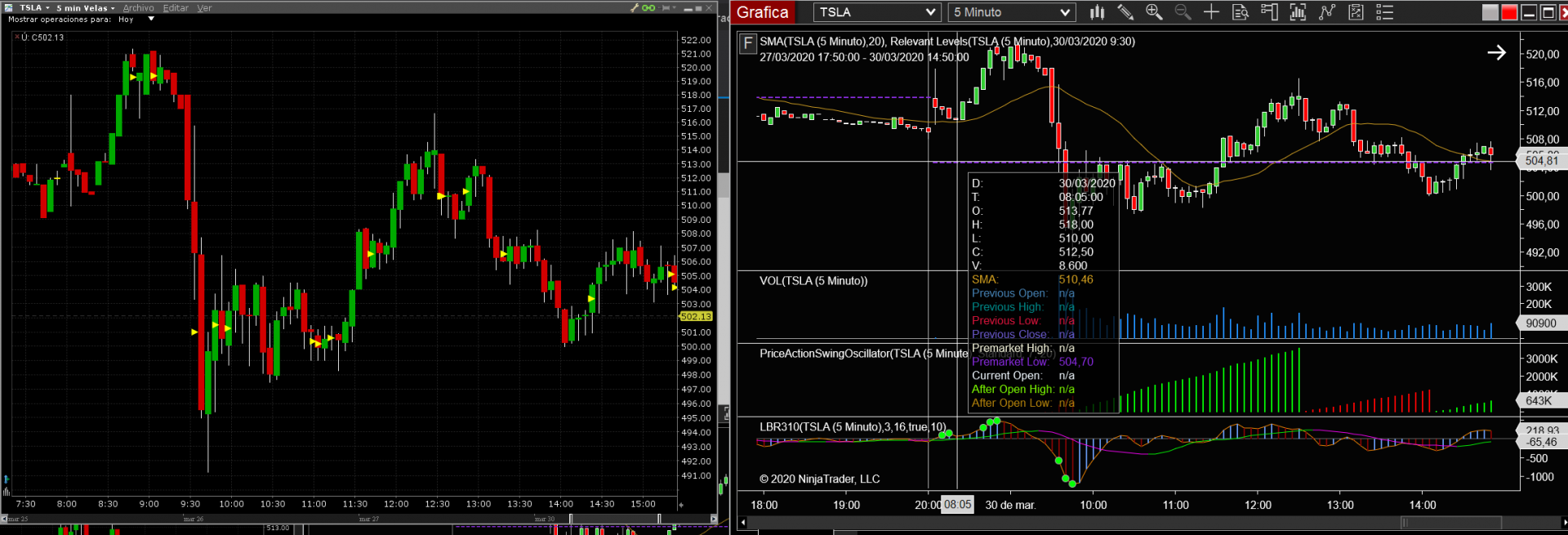Click the VOL(TSLA (5 Minuto)) label
1568x535 pixels.
coord(813,281)
